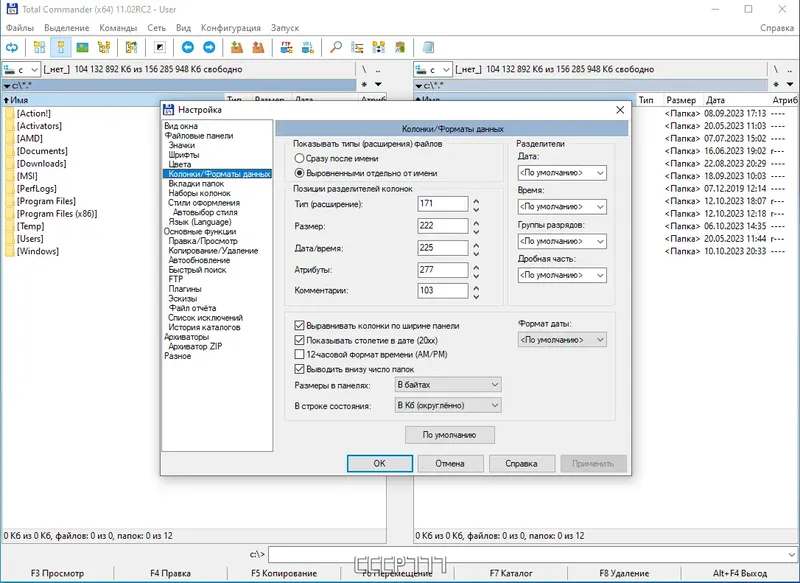The image size is (800, 583).
Task: Click the 'F5 Копирование' function button
Action: click(284, 573)
